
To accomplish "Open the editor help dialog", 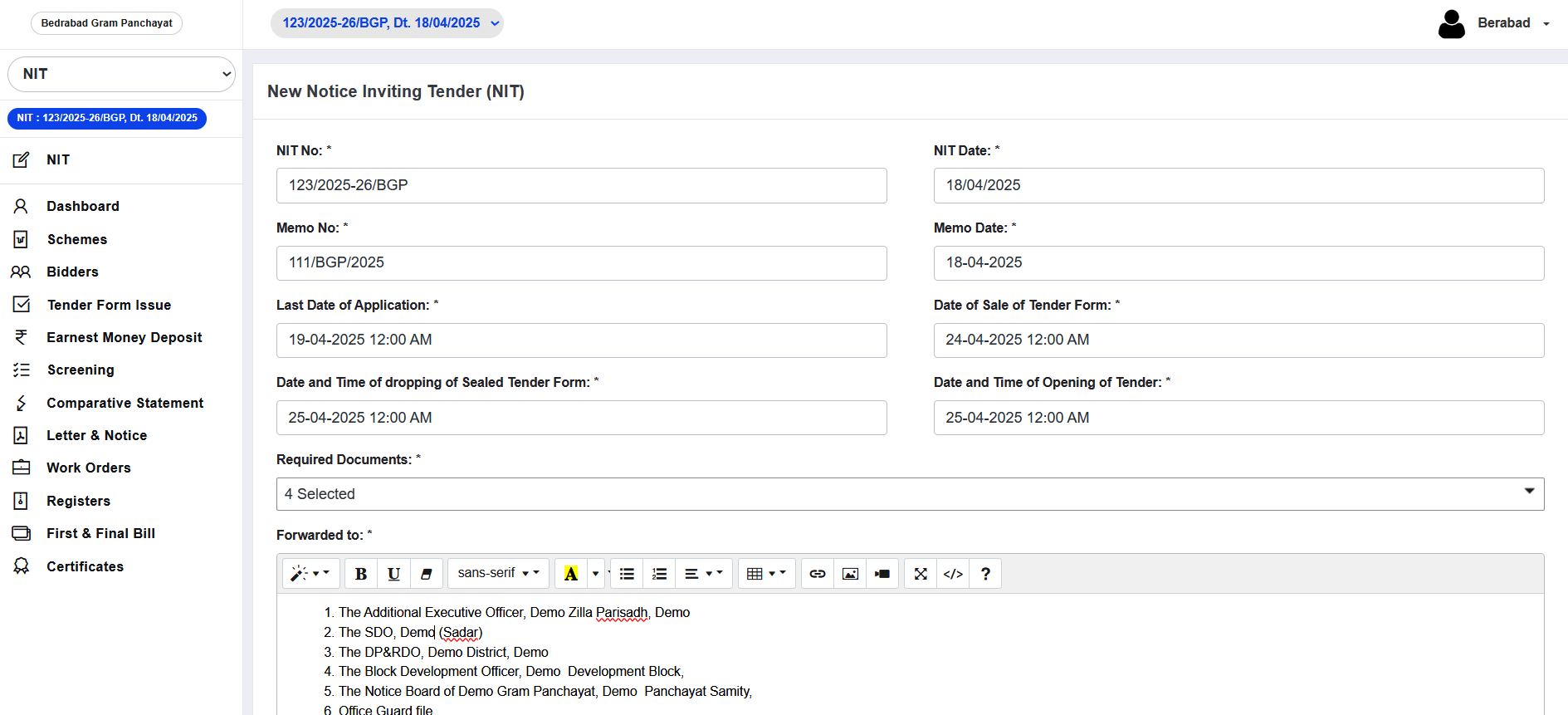I will [985, 574].
